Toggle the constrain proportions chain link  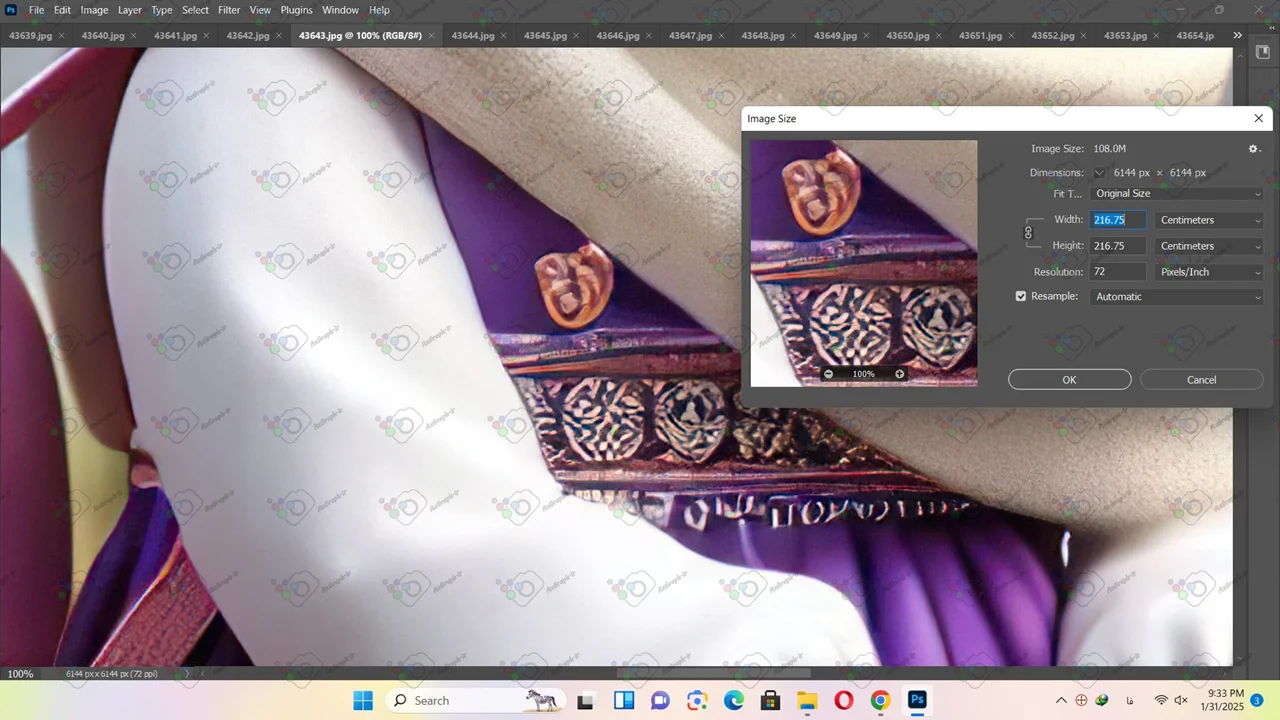pyautogui.click(x=1028, y=233)
